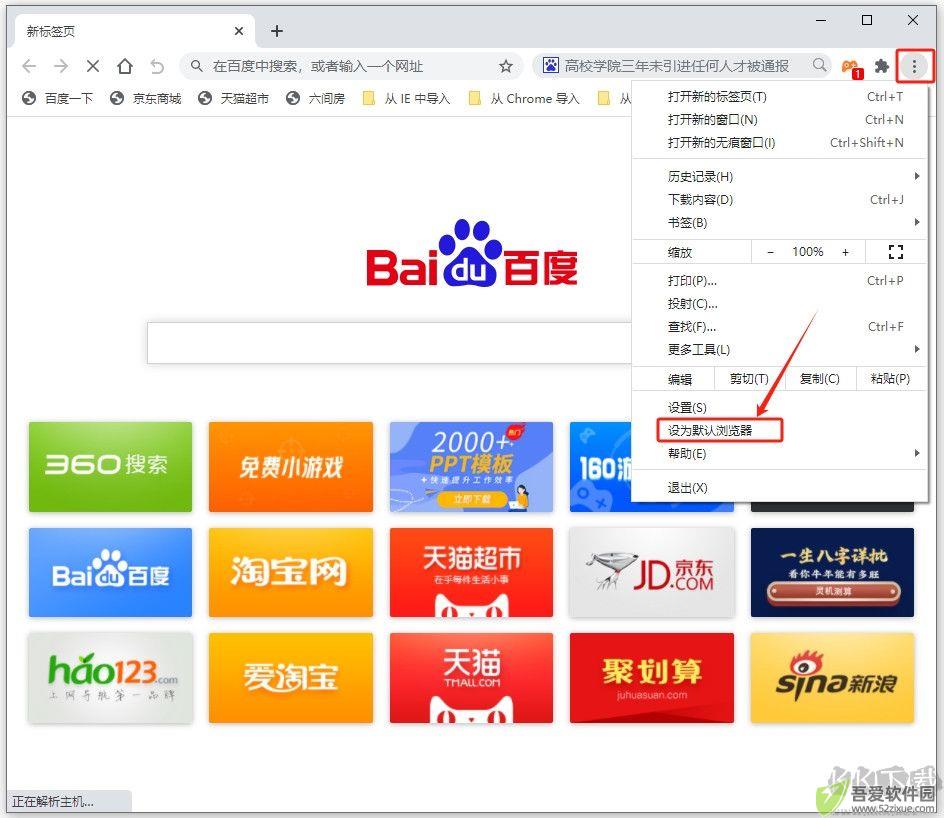944x818 pixels.
Task: Open the 淘宝网 tile
Action: pos(291,572)
